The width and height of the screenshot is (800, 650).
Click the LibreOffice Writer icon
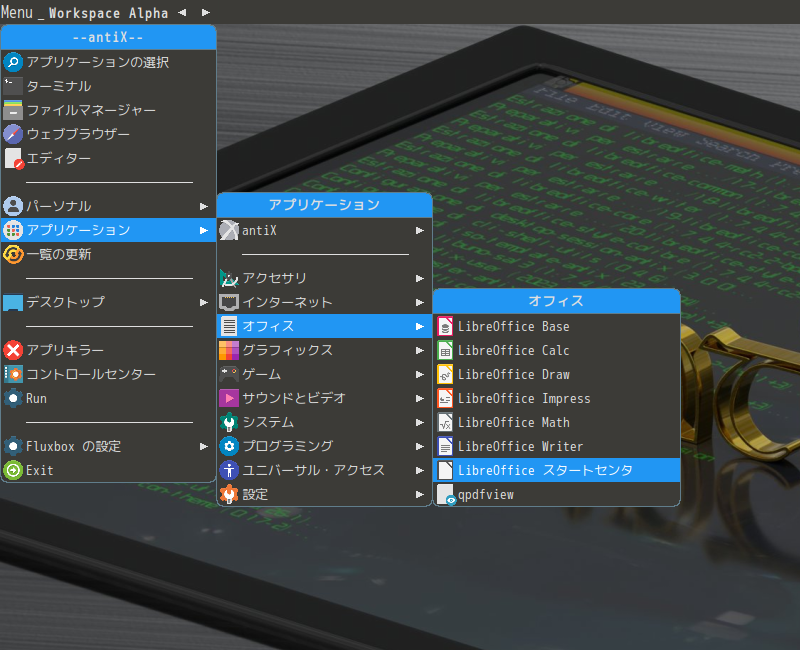coord(445,446)
